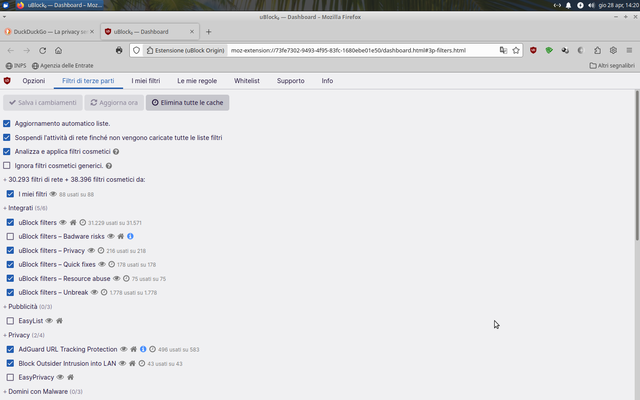Open a new browser tab

[208, 32]
